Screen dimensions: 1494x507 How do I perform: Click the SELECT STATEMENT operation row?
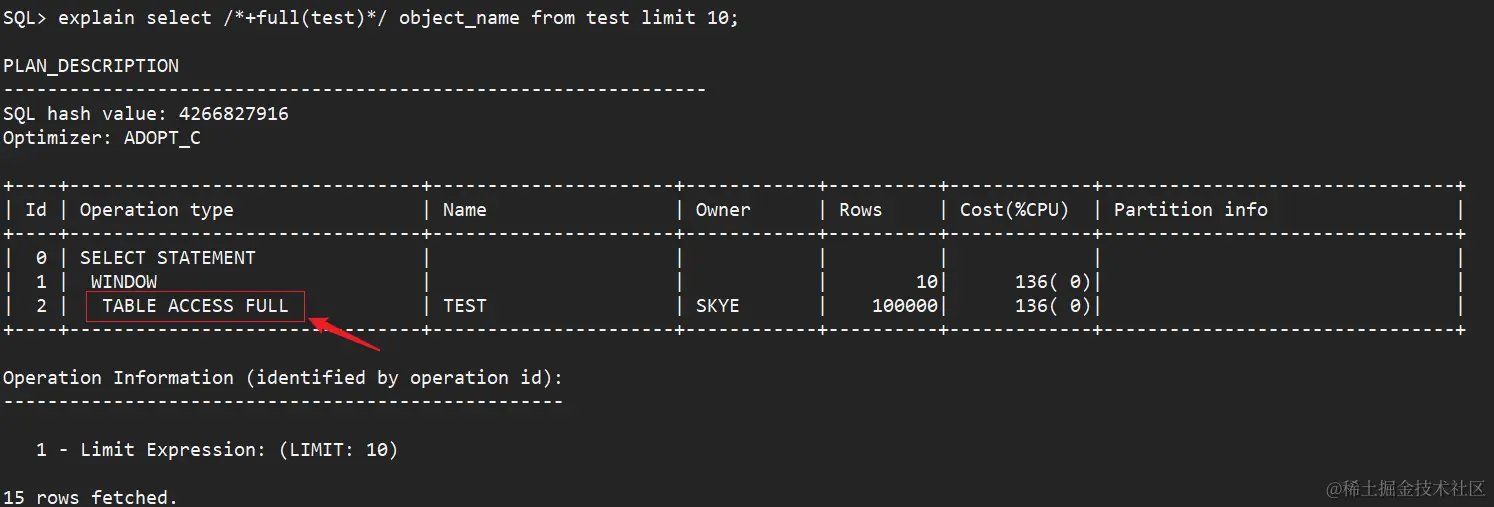(x=167, y=258)
